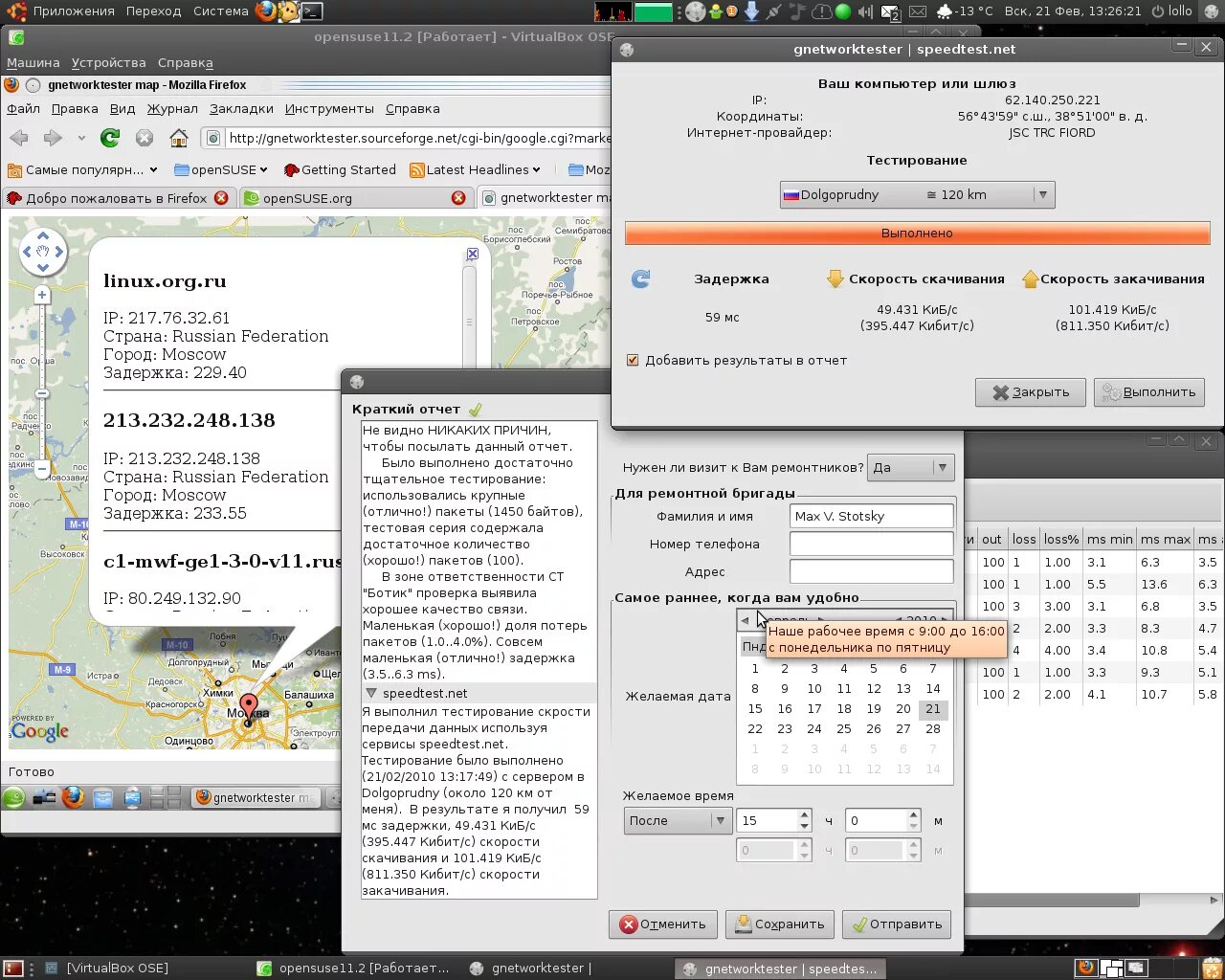Close the map info balloon

[x=472, y=254]
